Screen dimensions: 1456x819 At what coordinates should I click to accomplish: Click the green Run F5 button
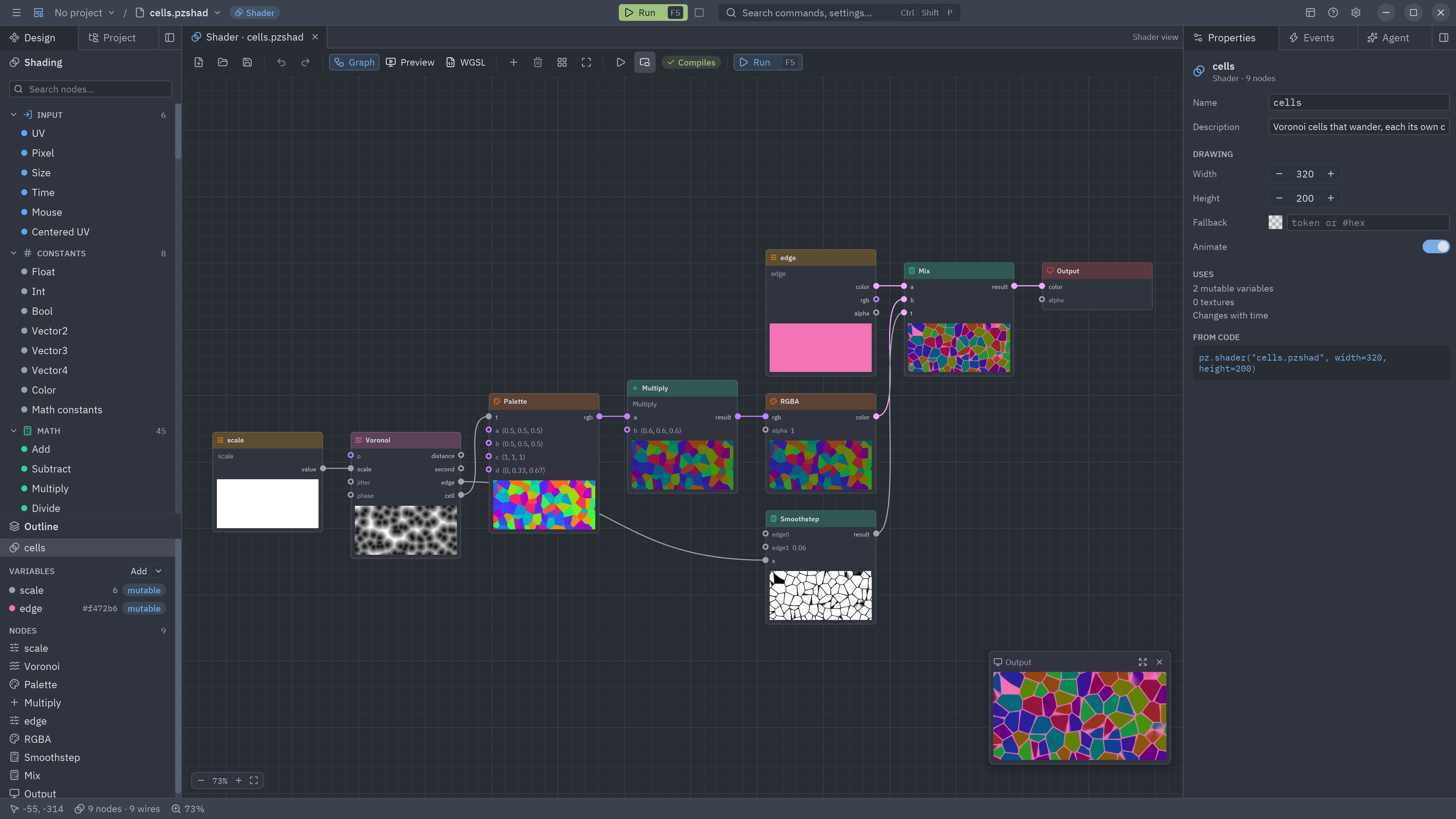pyautogui.click(x=653, y=13)
